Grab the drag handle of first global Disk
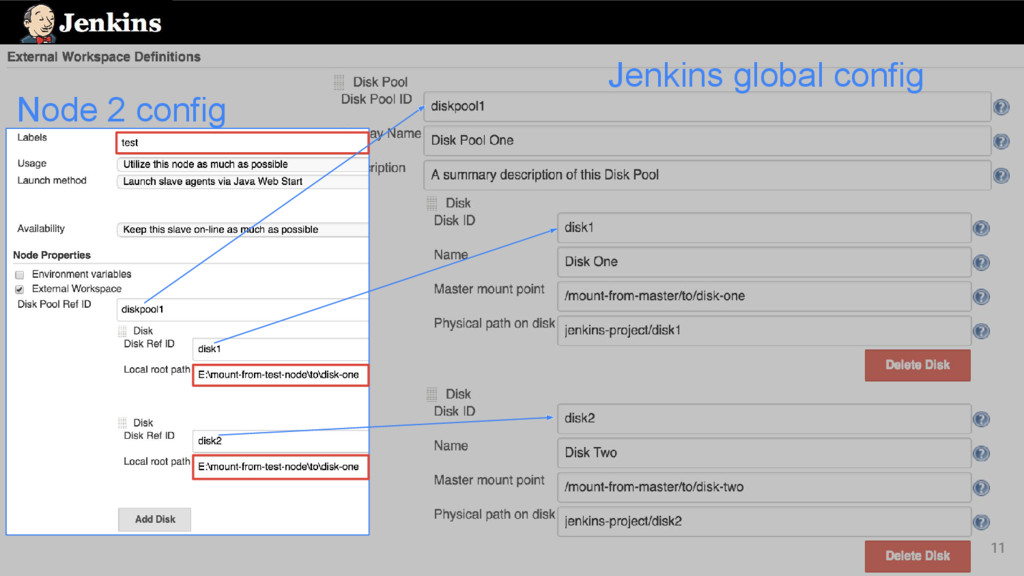 [432, 203]
